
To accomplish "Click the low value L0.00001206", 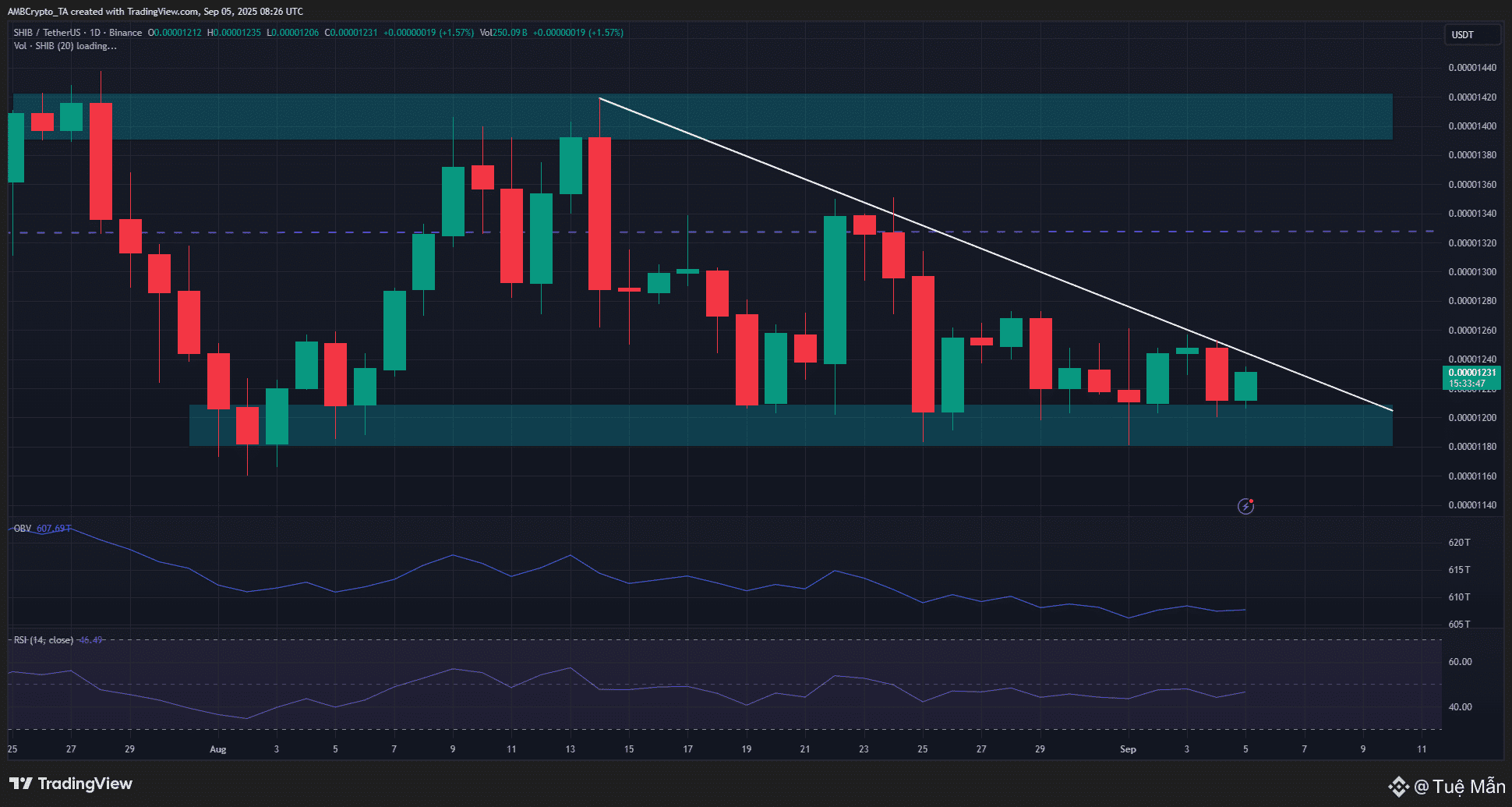I will tap(292, 33).
